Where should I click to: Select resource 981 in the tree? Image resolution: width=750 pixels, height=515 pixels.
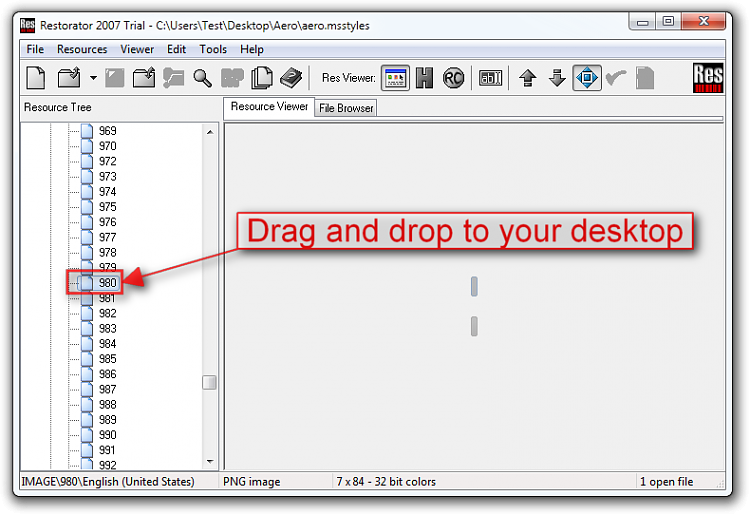click(x=108, y=298)
